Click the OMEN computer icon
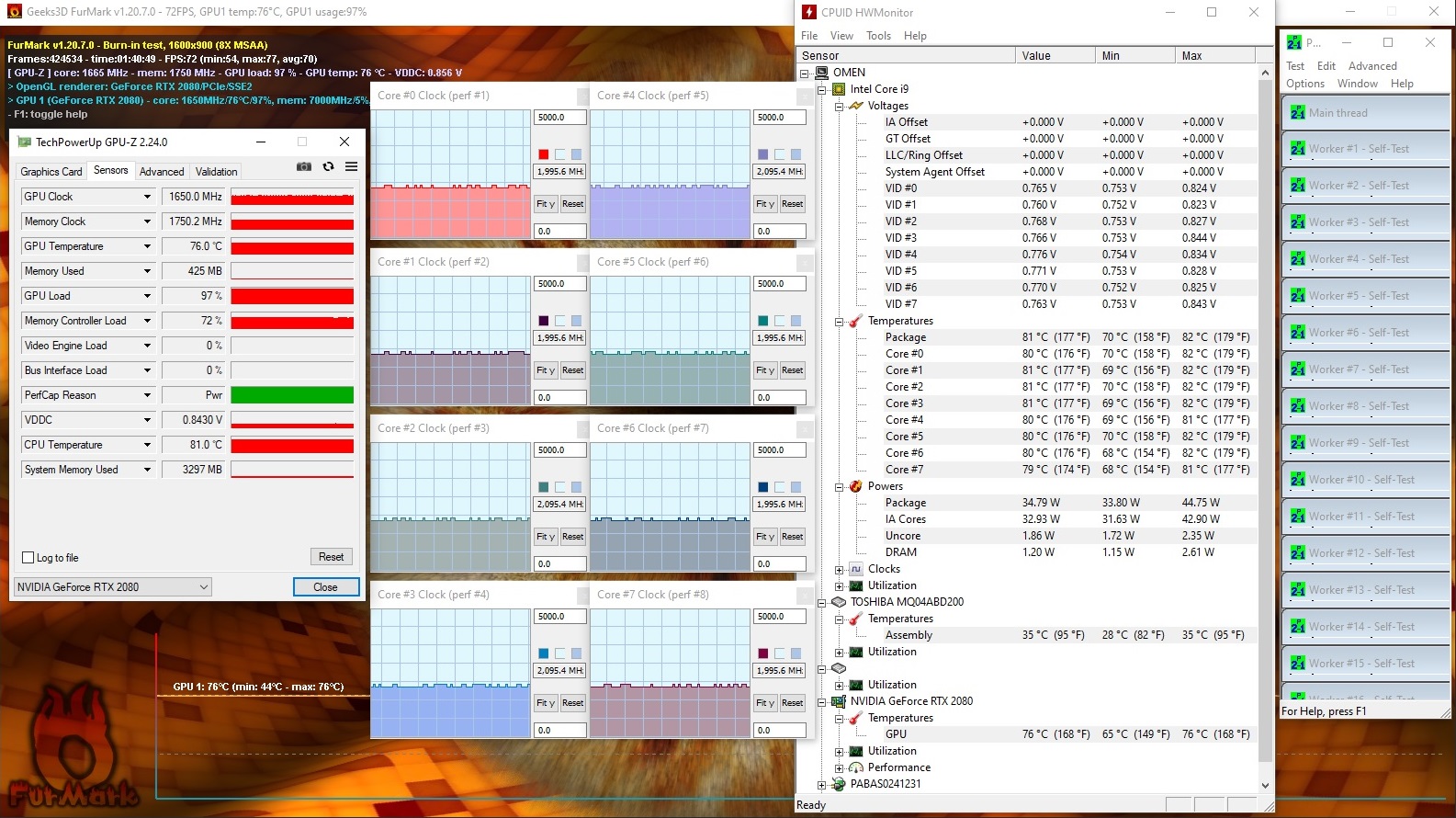 tap(821, 73)
